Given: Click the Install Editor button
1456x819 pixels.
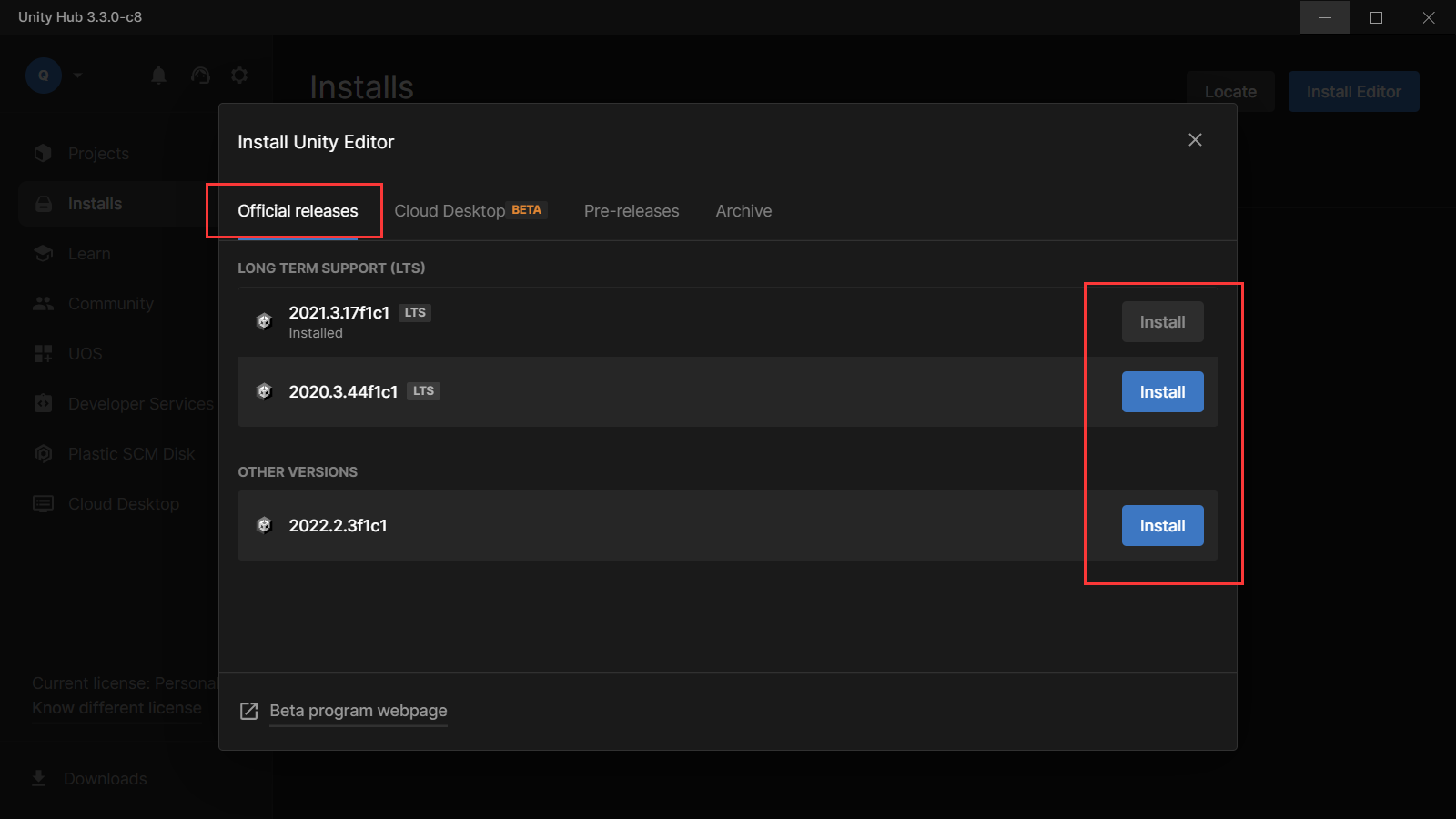Looking at the screenshot, I should (x=1353, y=92).
